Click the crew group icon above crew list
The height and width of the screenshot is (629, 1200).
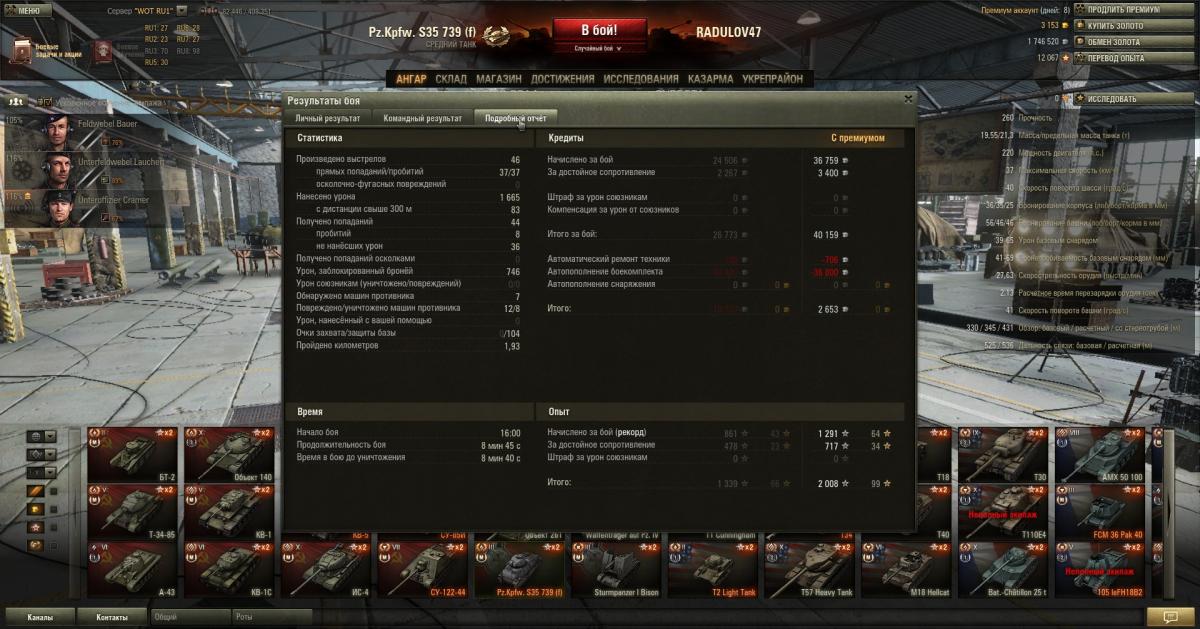pyautogui.click(x=15, y=102)
